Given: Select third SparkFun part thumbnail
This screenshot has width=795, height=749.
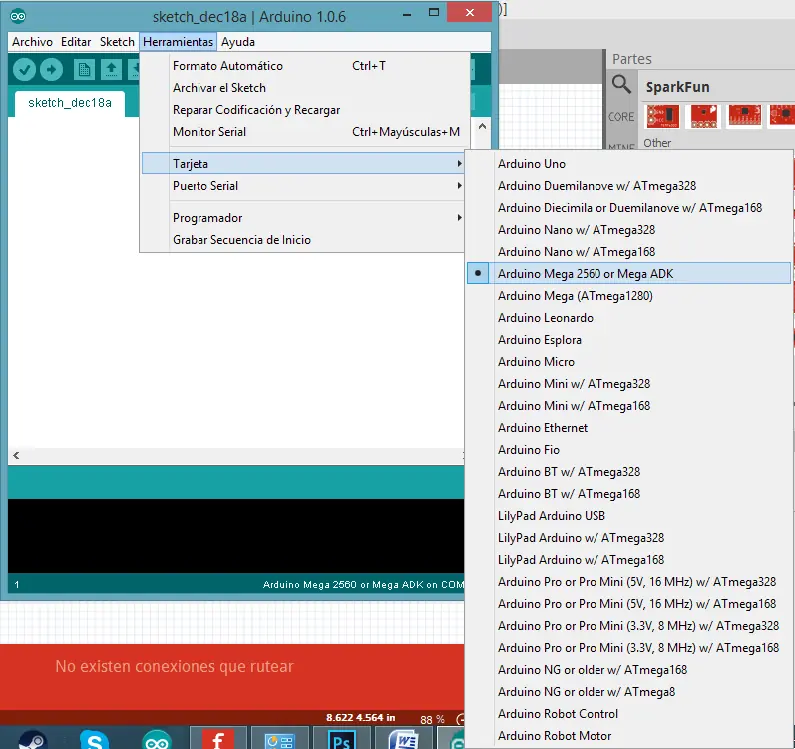Looking at the screenshot, I should [x=744, y=116].
